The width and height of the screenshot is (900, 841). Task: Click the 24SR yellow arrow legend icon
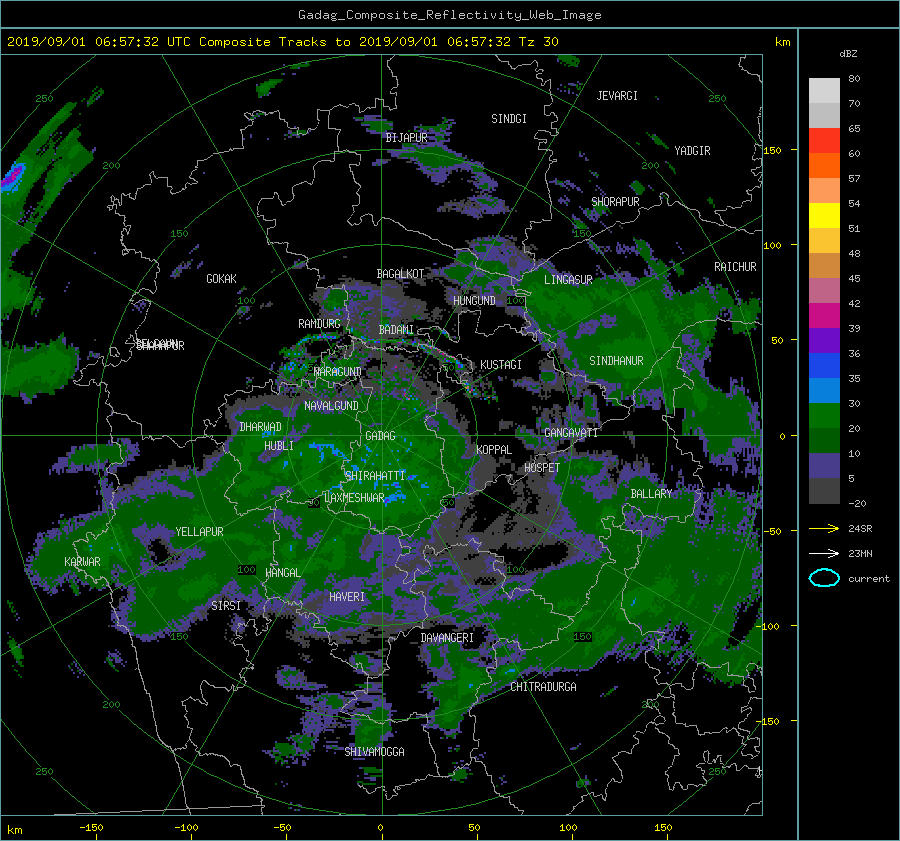pyautogui.click(x=824, y=528)
